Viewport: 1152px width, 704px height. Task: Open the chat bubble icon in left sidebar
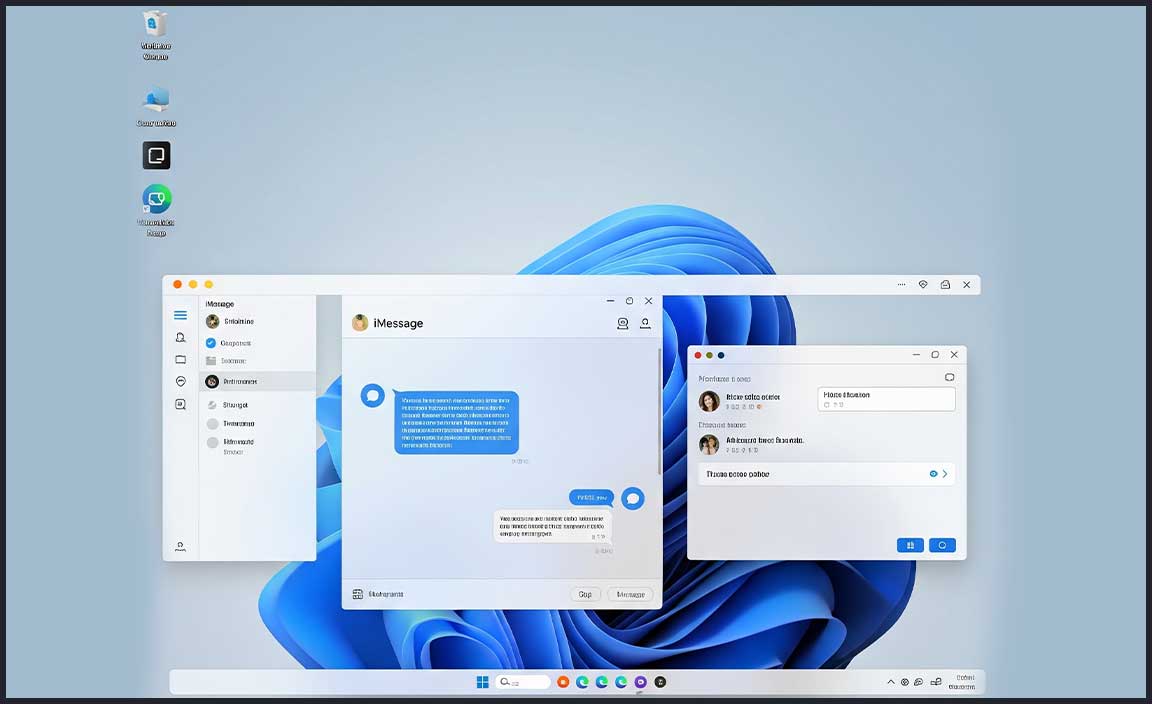tap(180, 382)
